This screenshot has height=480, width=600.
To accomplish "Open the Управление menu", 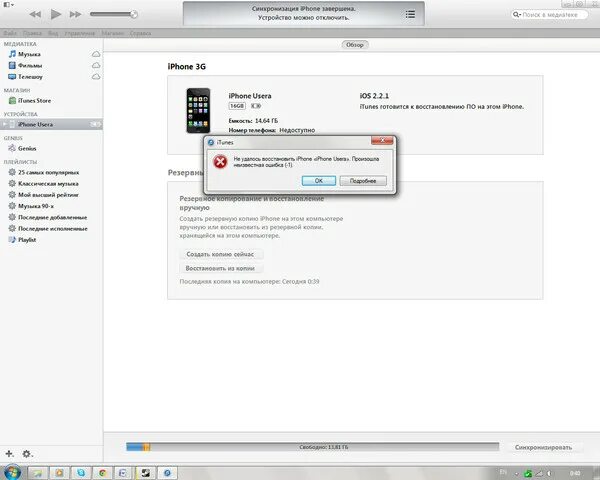I will (x=80, y=33).
